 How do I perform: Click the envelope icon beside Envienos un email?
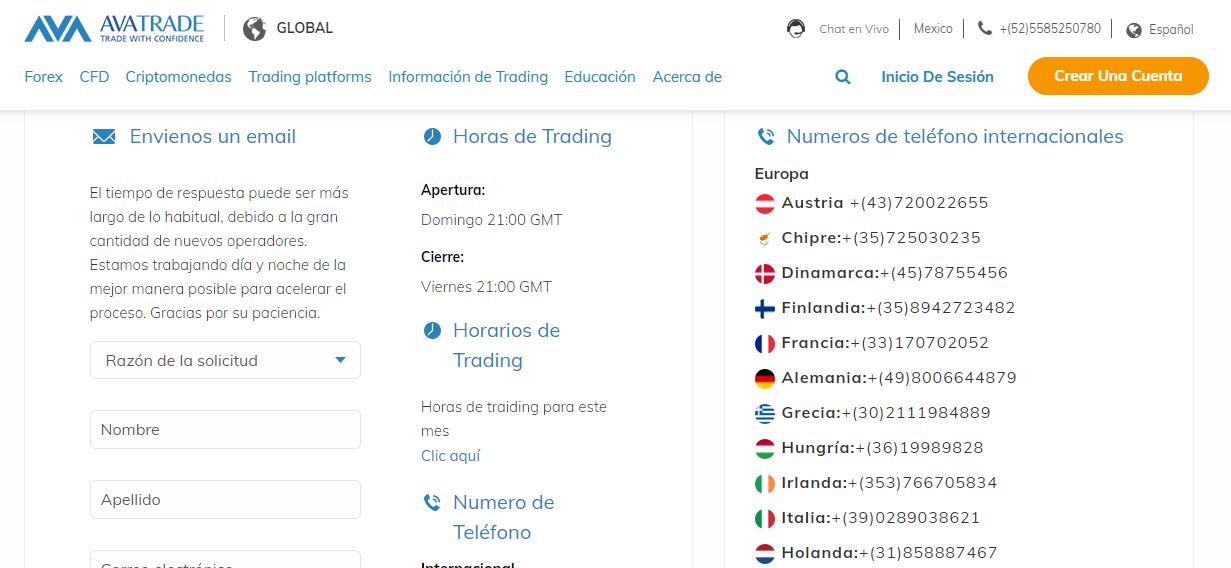(104, 137)
